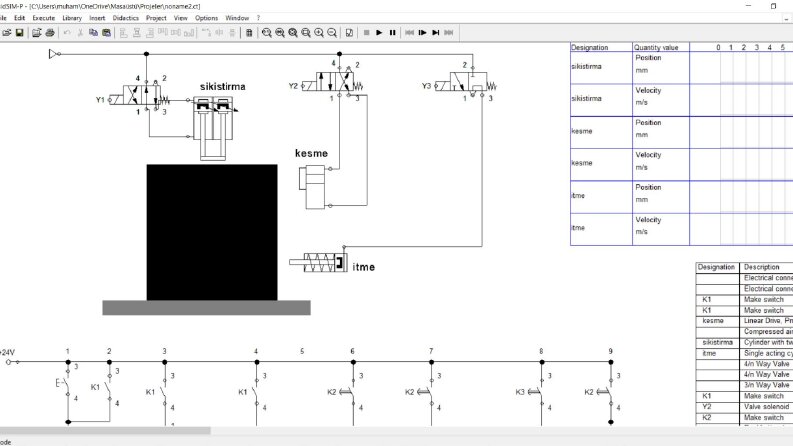Click the 'kesme' label text
The height and width of the screenshot is (446, 793).
[312, 153]
